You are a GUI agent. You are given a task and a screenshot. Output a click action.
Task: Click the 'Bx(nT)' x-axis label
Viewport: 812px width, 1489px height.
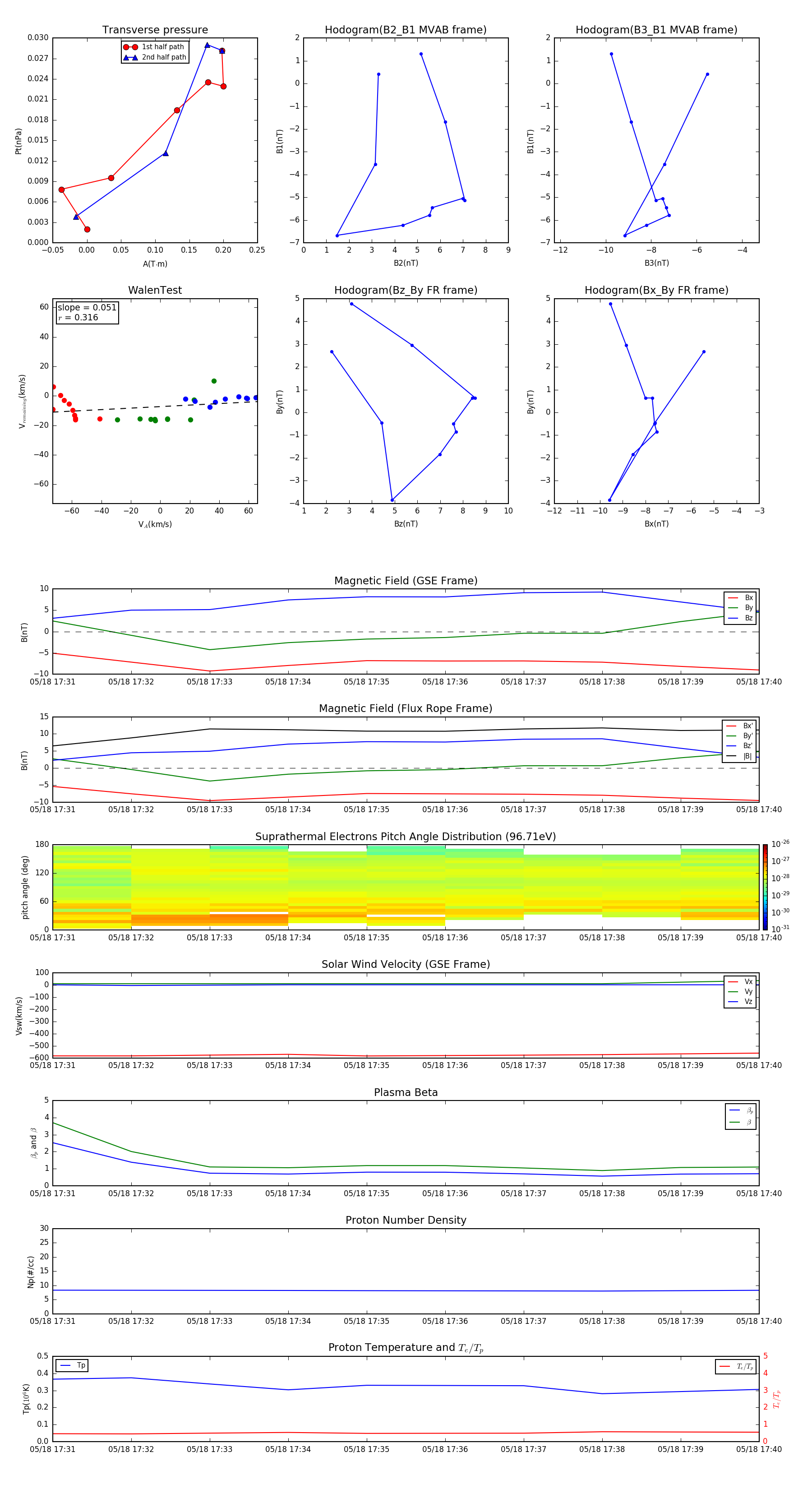tap(656, 524)
